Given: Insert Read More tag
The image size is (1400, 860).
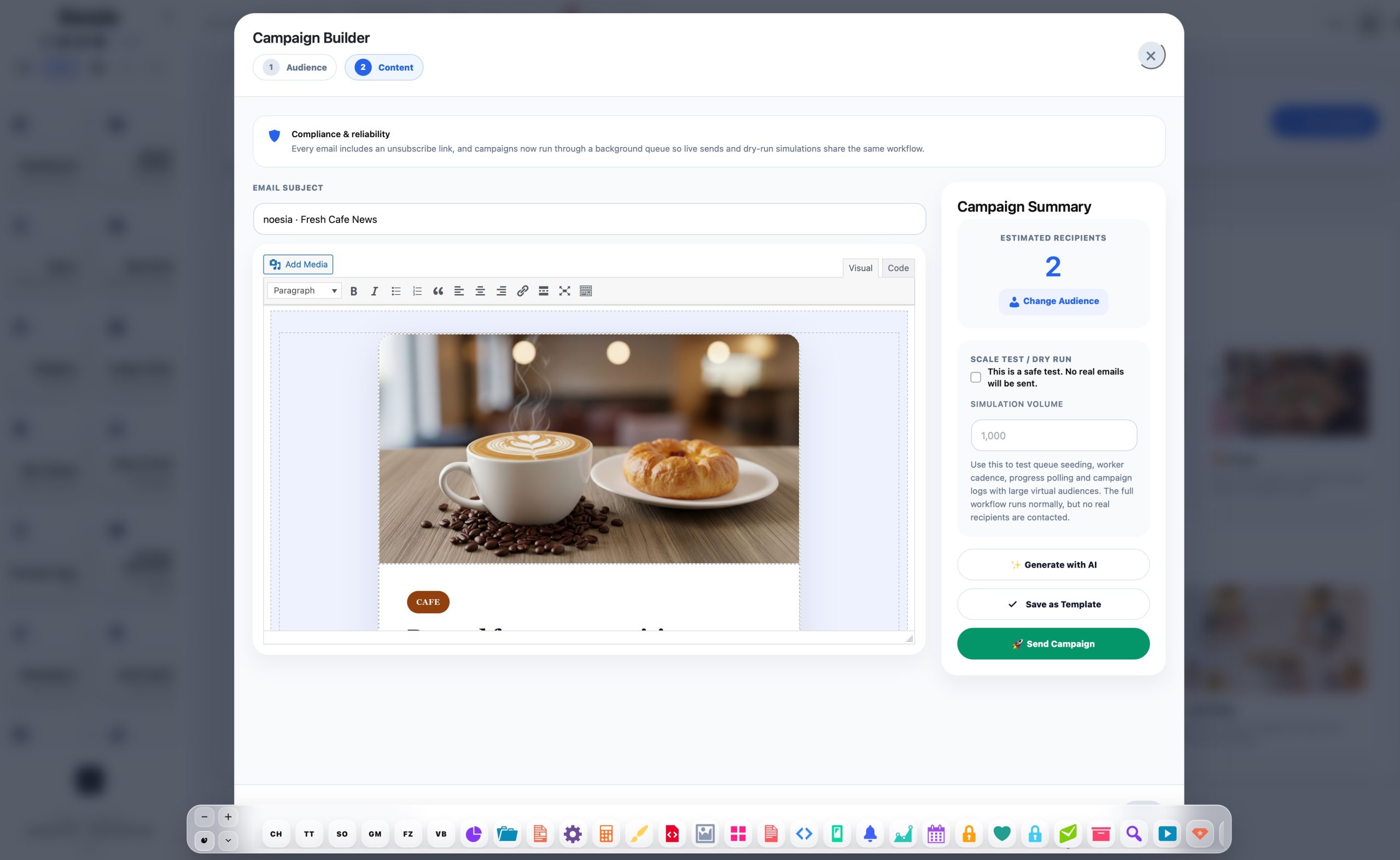Looking at the screenshot, I should pos(543,291).
